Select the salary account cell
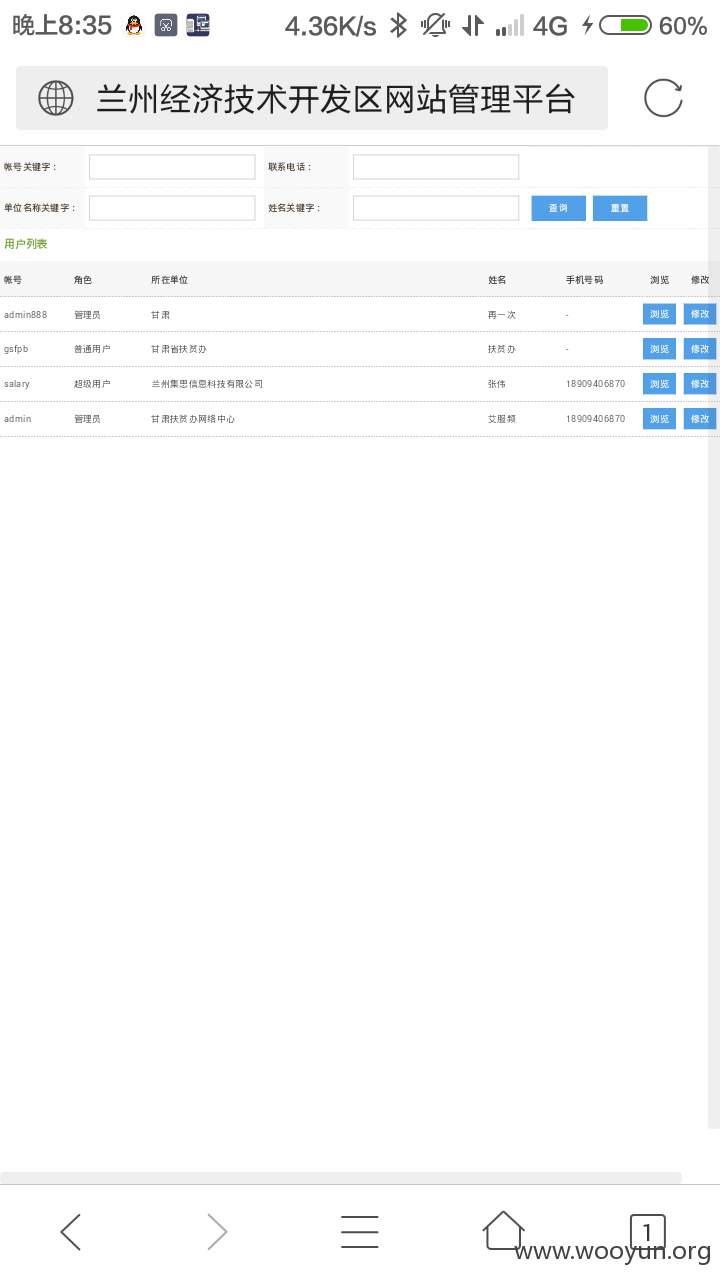The image size is (720, 1280). (x=17, y=384)
